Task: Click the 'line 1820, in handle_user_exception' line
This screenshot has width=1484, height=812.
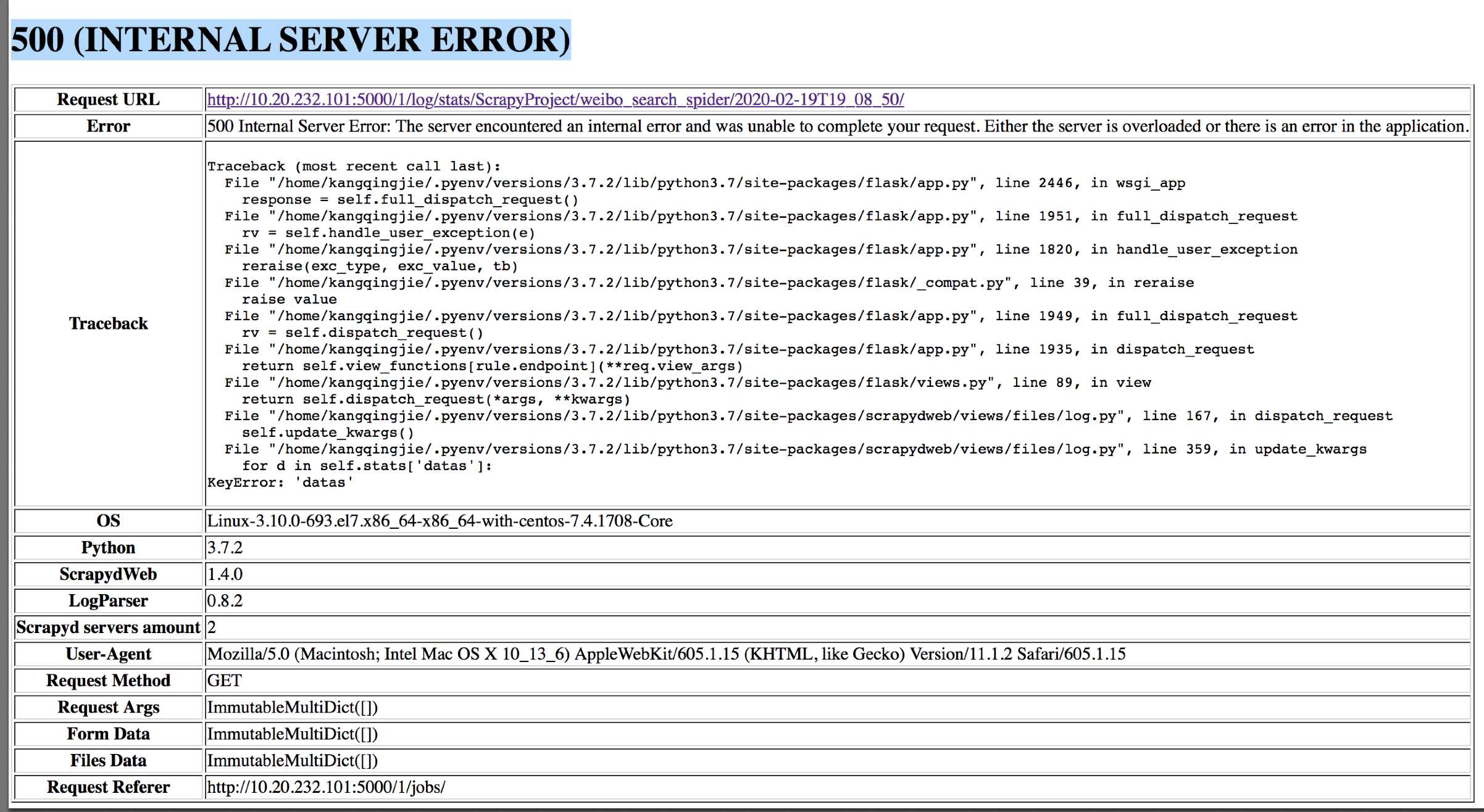Action: (x=761, y=250)
